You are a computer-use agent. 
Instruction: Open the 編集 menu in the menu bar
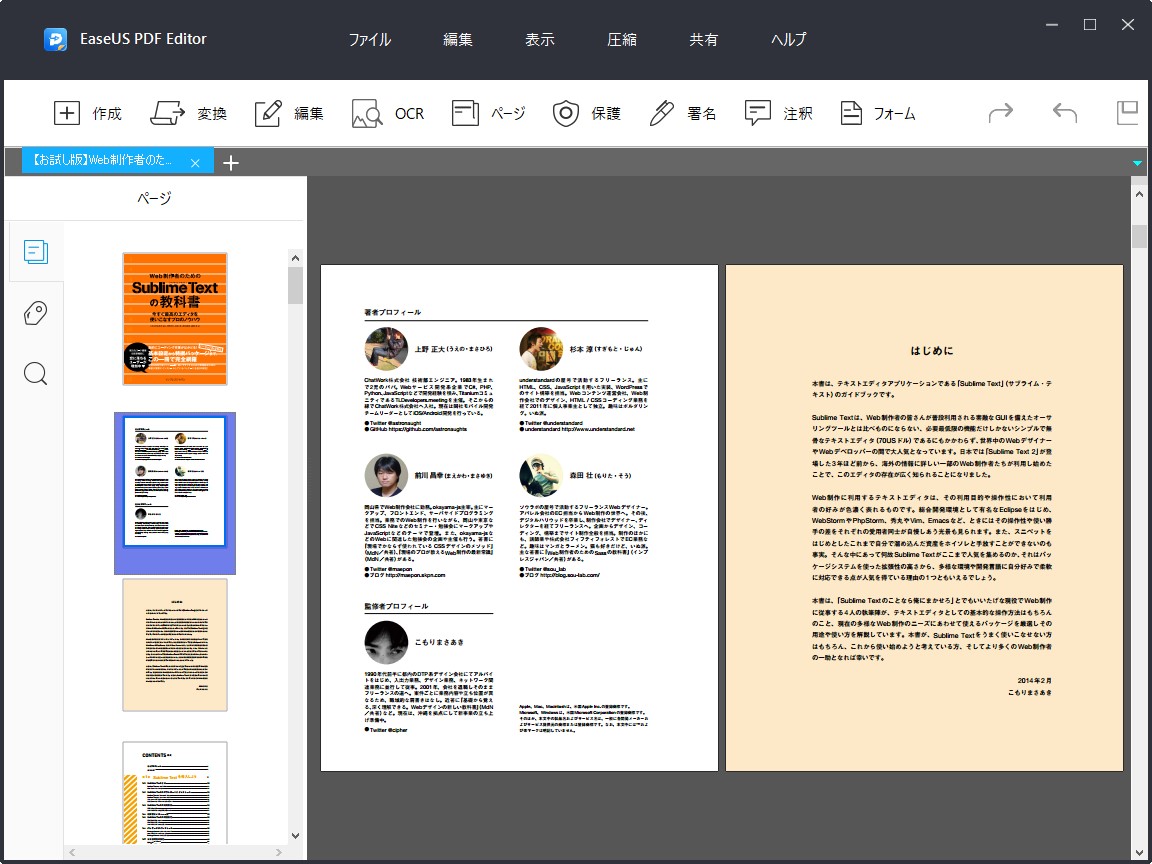pyautogui.click(x=458, y=40)
